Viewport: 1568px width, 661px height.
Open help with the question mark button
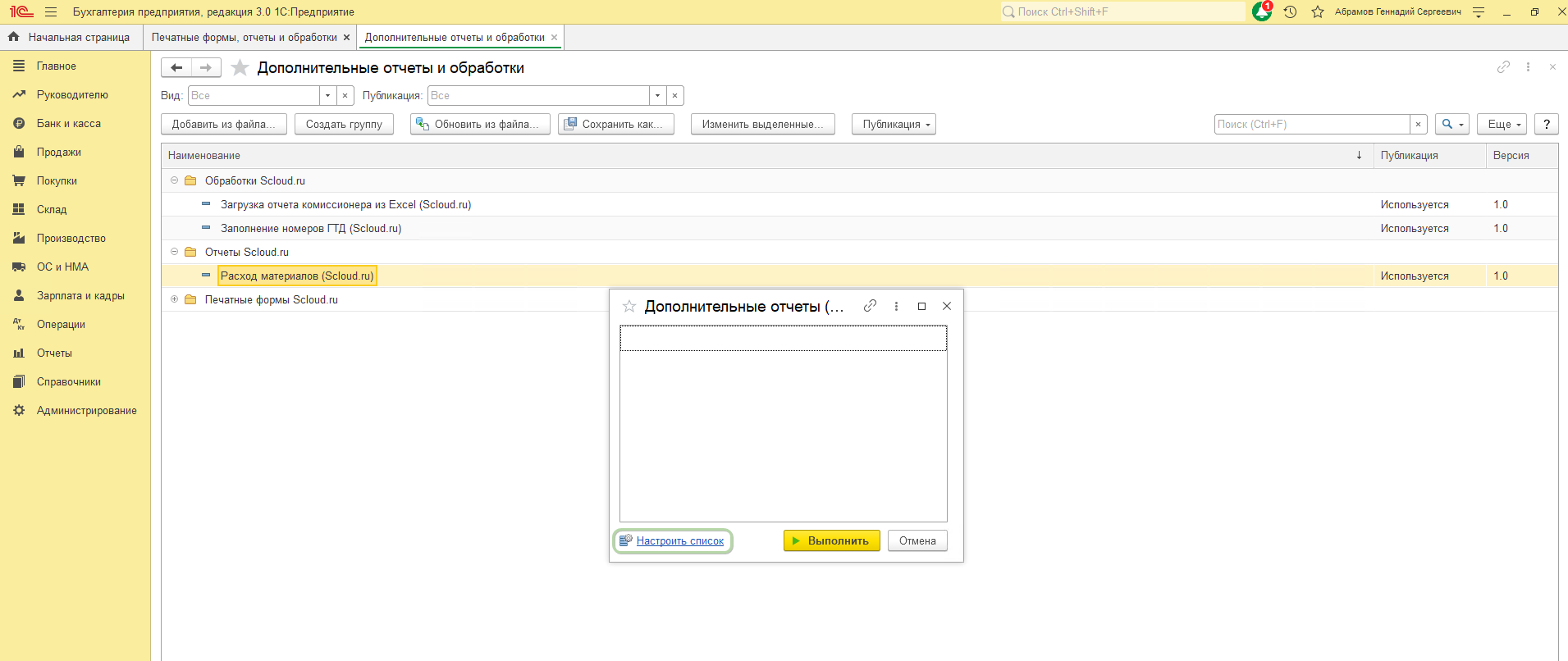coord(1547,124)
